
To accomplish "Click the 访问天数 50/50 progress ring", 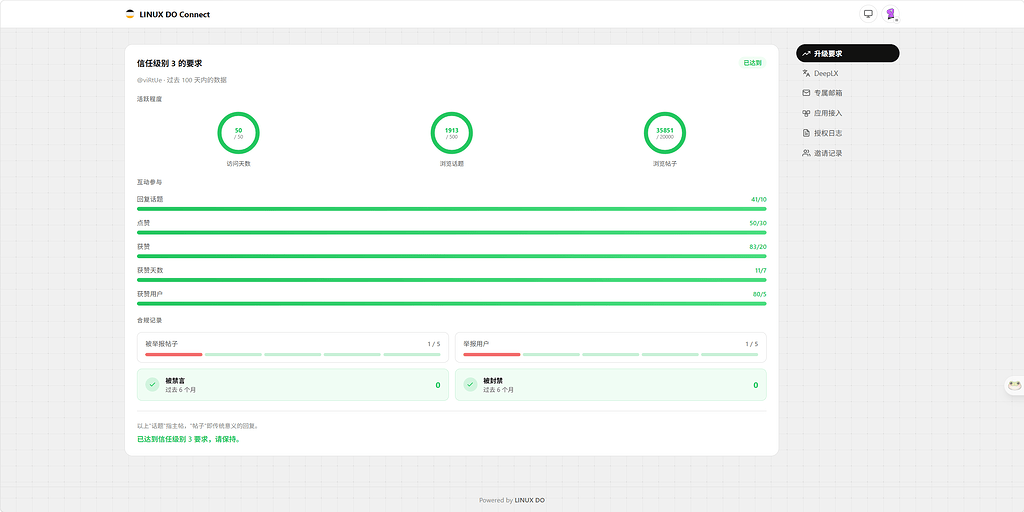I will click(x=238, y=133).
